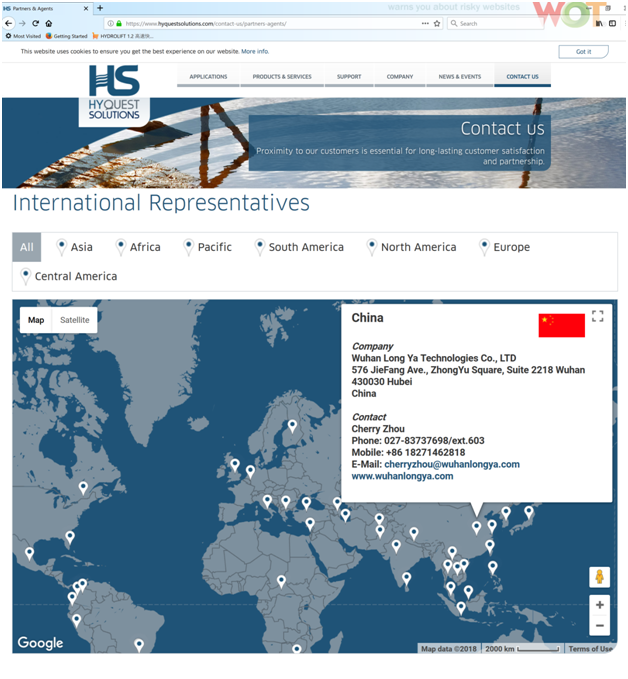Open the Applications menu
This screenshot has height=679, width=628.
point(208,77)
